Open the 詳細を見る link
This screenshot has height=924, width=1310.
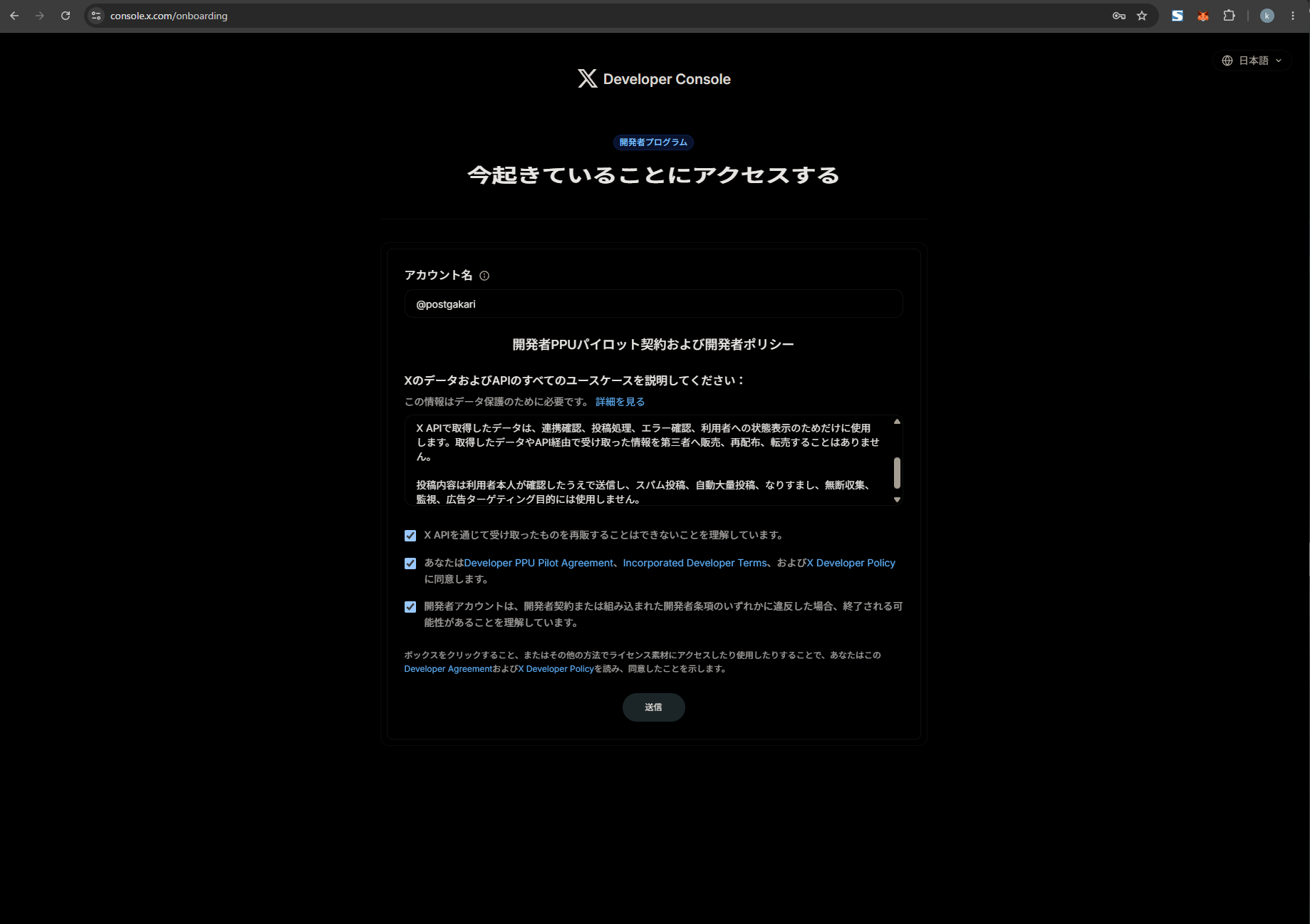pos(620,402)
